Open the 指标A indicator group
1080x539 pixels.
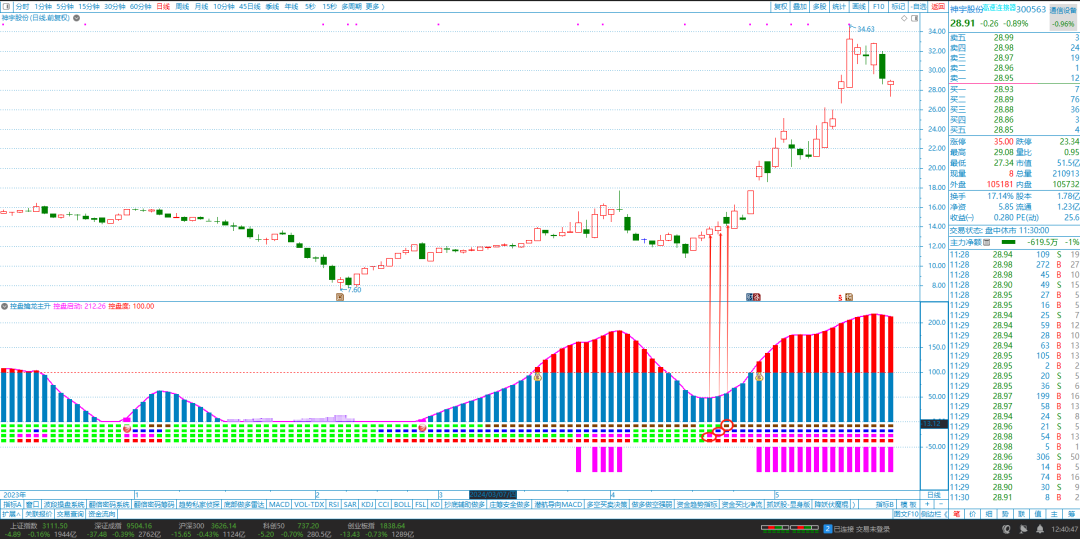point(11,504)
